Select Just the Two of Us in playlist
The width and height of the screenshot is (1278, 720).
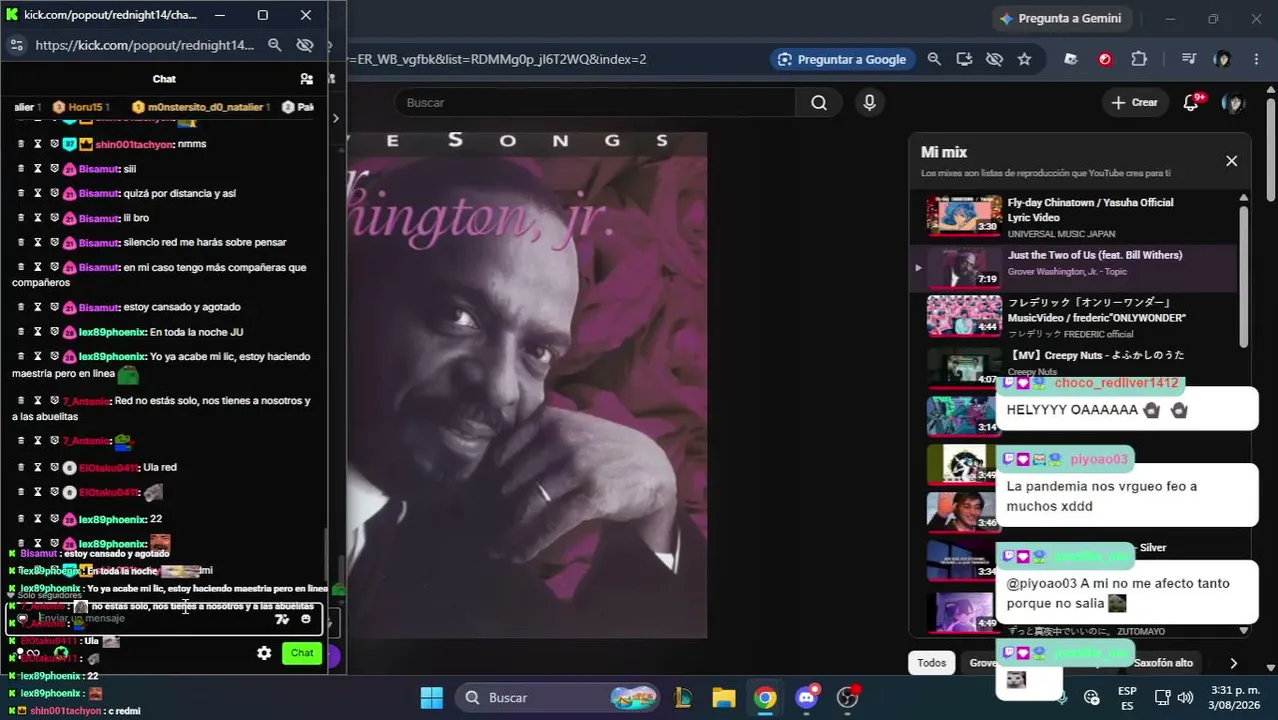click(1075, 267)
